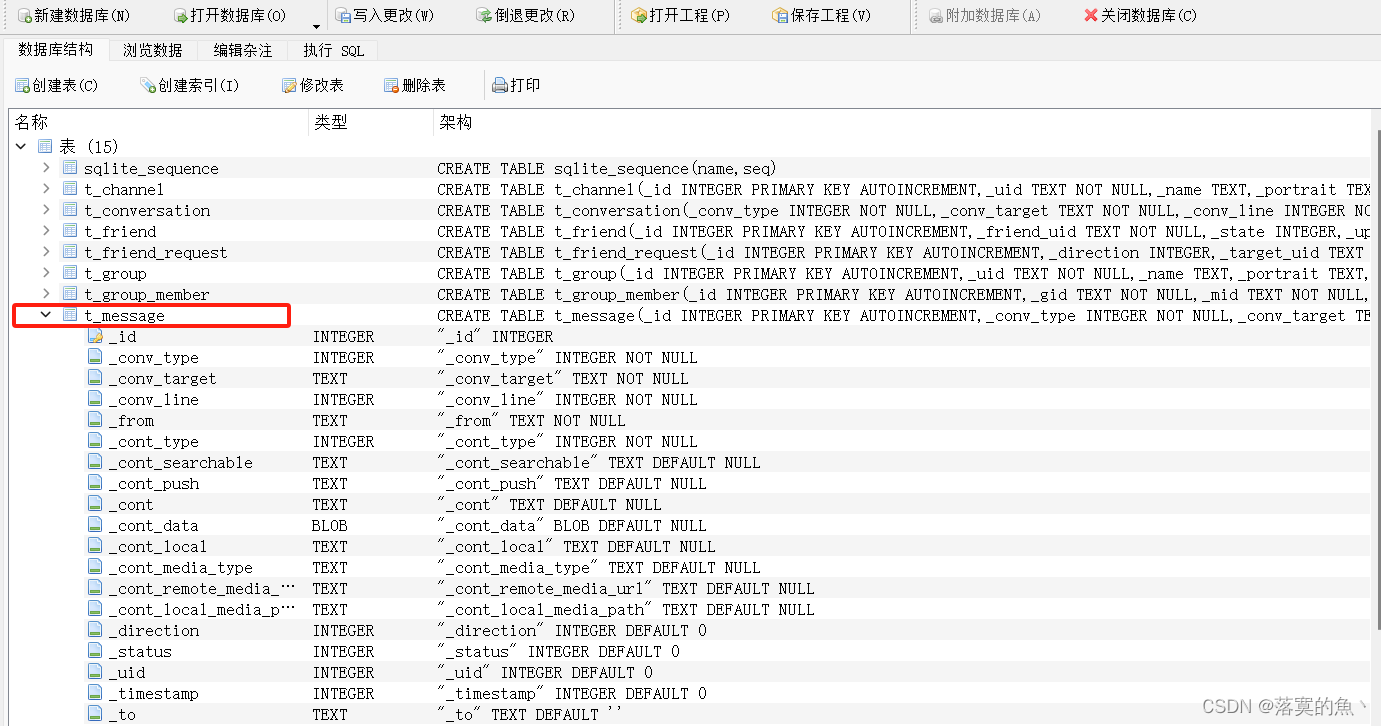1381x726 pixels.
Task: Select the _cont_media_type field row
Action: pos(690,567)
